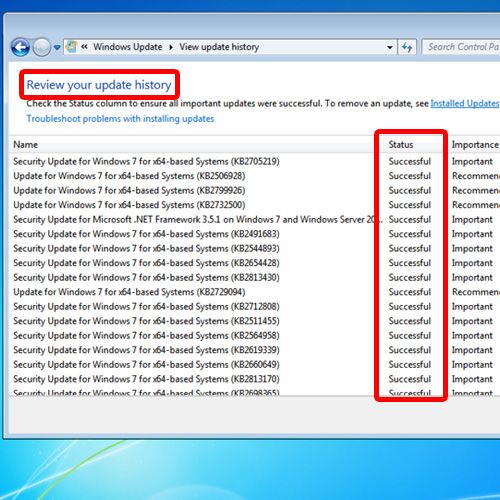Click the Successful status of KB2564958
Image resolution: width=500 pixels, height=500 pixels.
[410, 335]
